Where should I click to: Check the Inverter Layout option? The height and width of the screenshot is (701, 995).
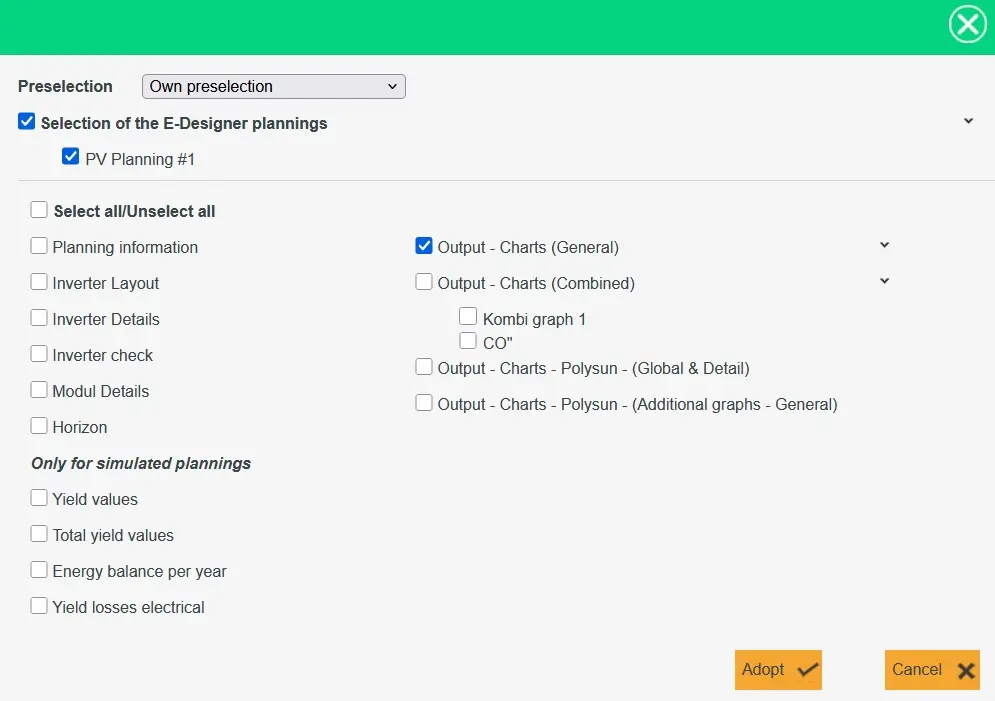pos(39,282)
